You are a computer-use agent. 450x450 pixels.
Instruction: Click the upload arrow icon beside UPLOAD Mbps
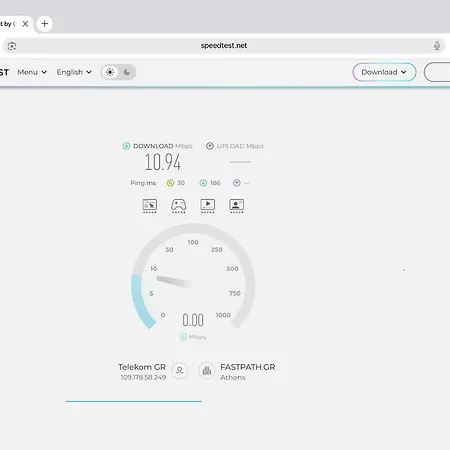[210, 146]
